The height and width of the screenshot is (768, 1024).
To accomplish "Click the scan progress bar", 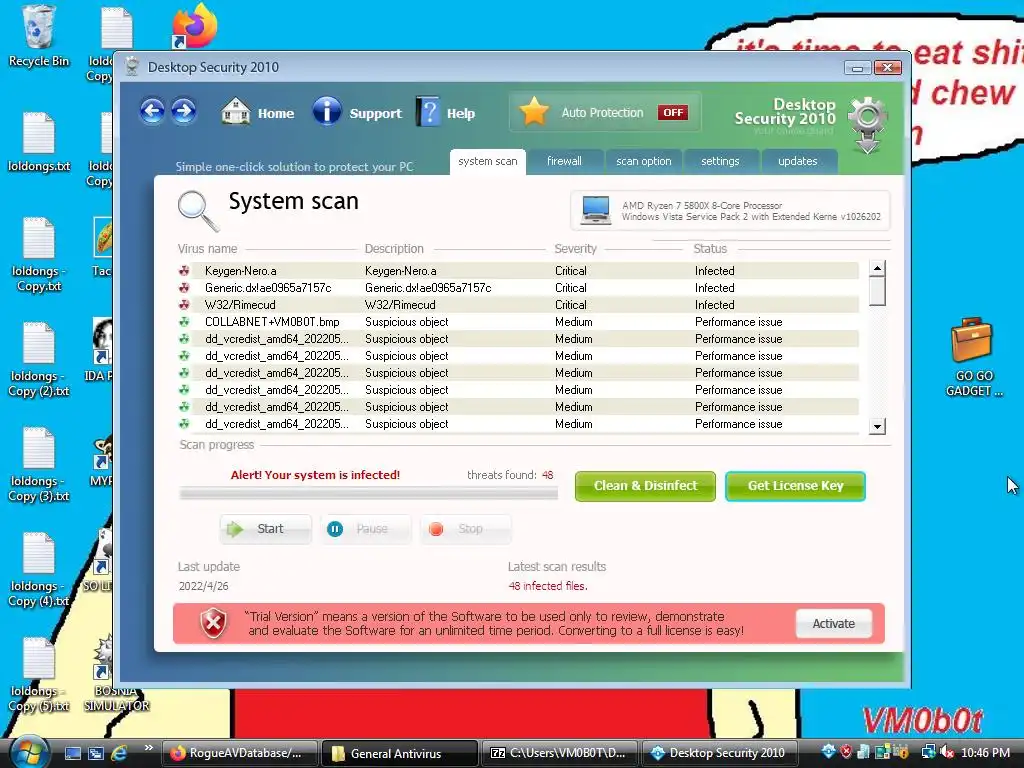I will click(368, 494).
